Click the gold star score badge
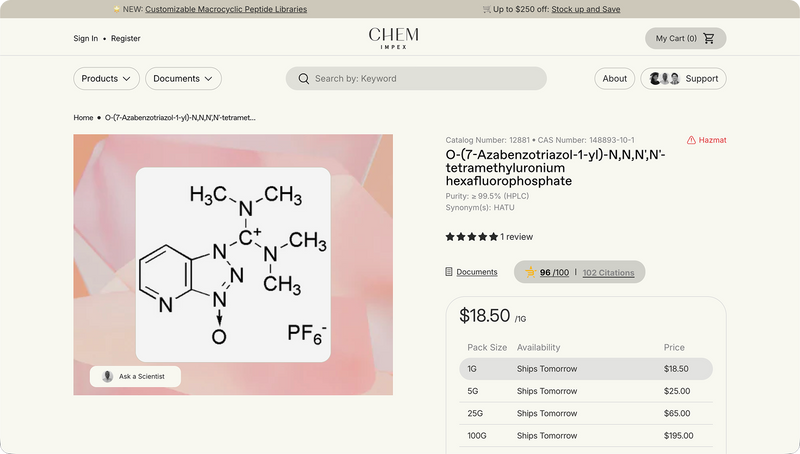Viewport: 800px width, 454px height. pos(530,272)
